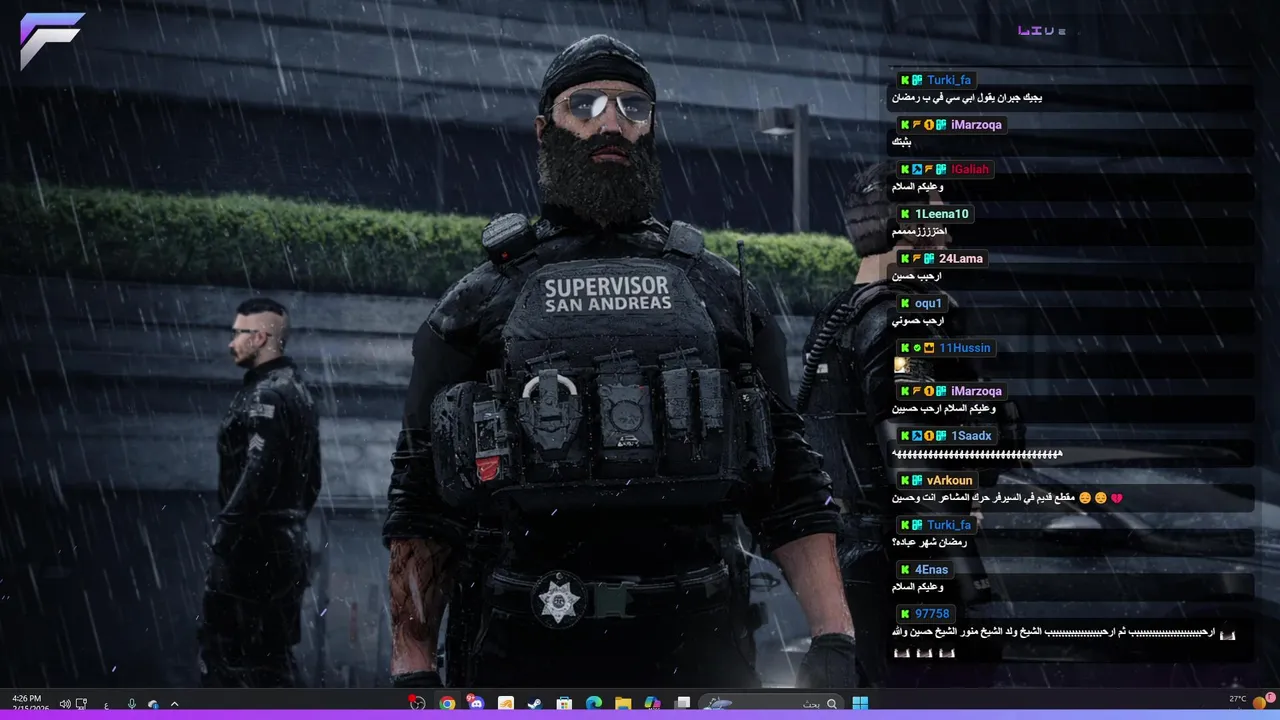
Task: Click the gold badge next to 1Saadx
Action: click(929, 436)
